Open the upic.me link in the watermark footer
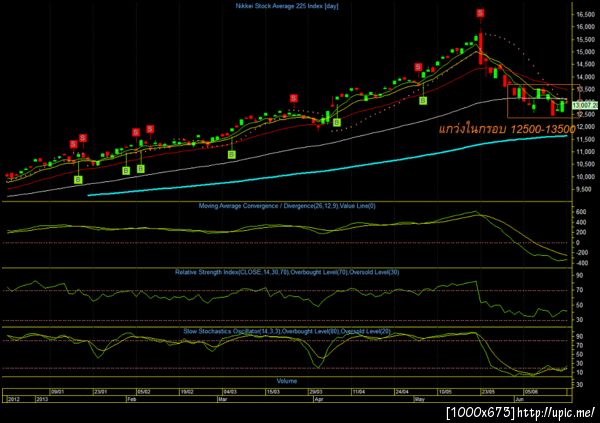The image size is (600, 423). [556, 412]
